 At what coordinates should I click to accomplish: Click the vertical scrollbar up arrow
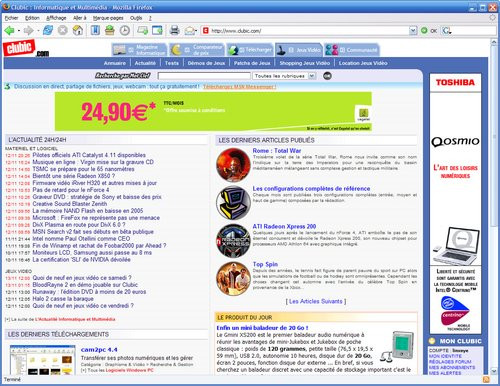[x=494, y=42]
